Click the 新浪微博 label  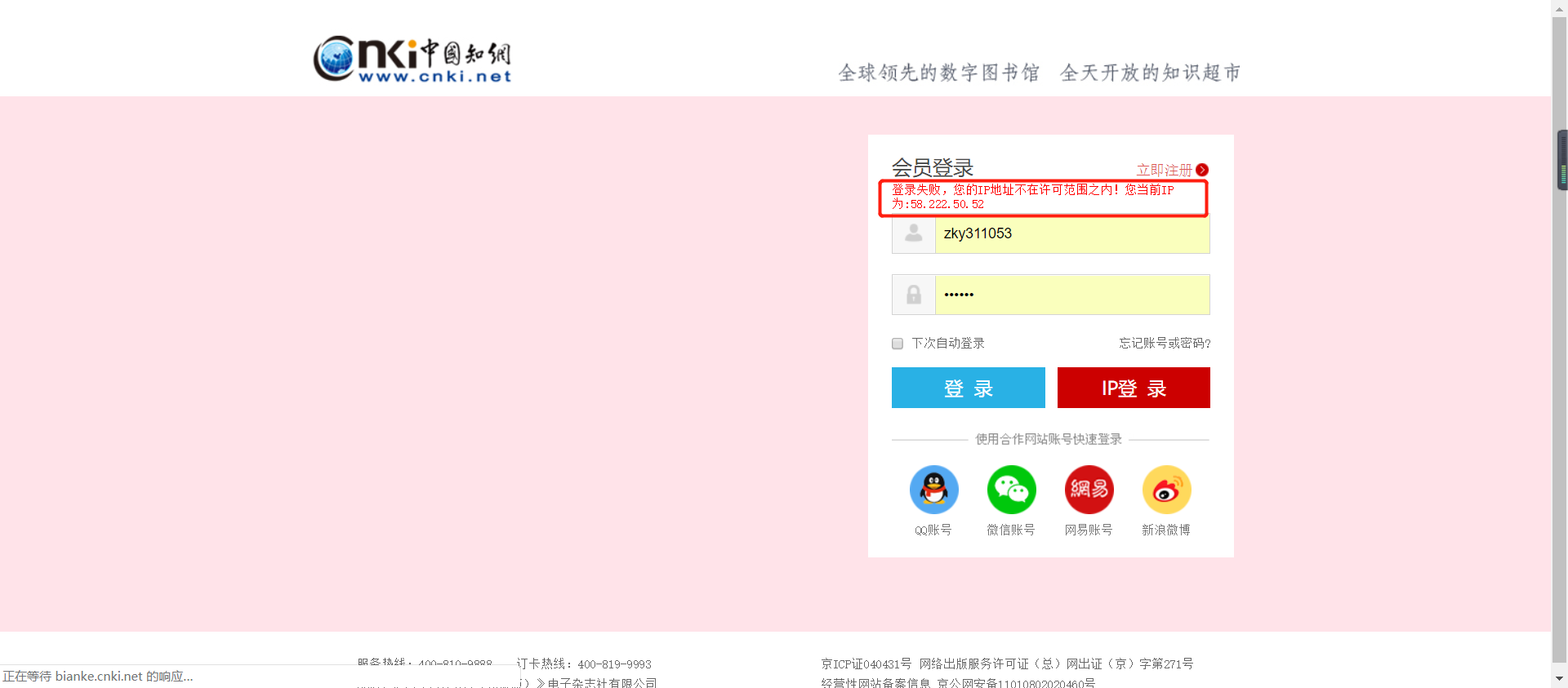click(x=1166, y=530)
